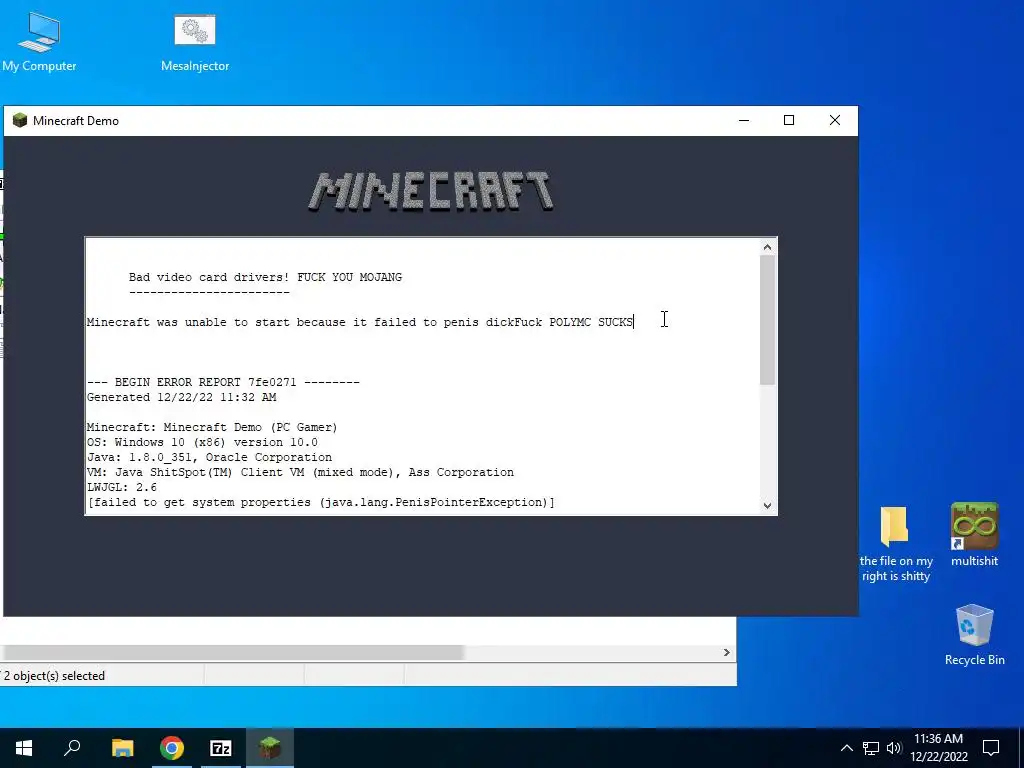
Task: Click the 'failed to get system properties' line
Action: click(321, 502)
